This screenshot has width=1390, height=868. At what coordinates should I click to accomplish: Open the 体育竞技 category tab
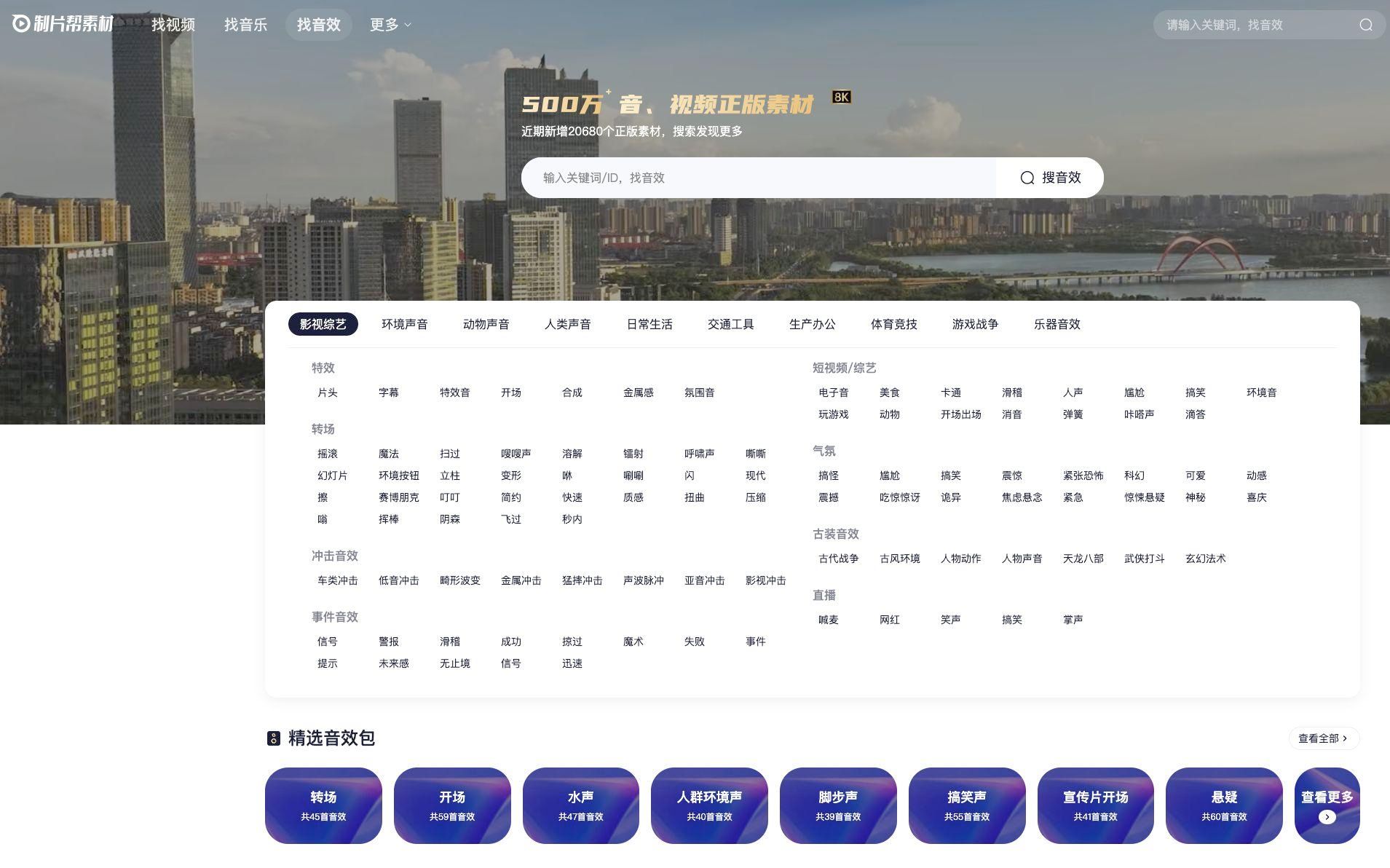[894, 324]
